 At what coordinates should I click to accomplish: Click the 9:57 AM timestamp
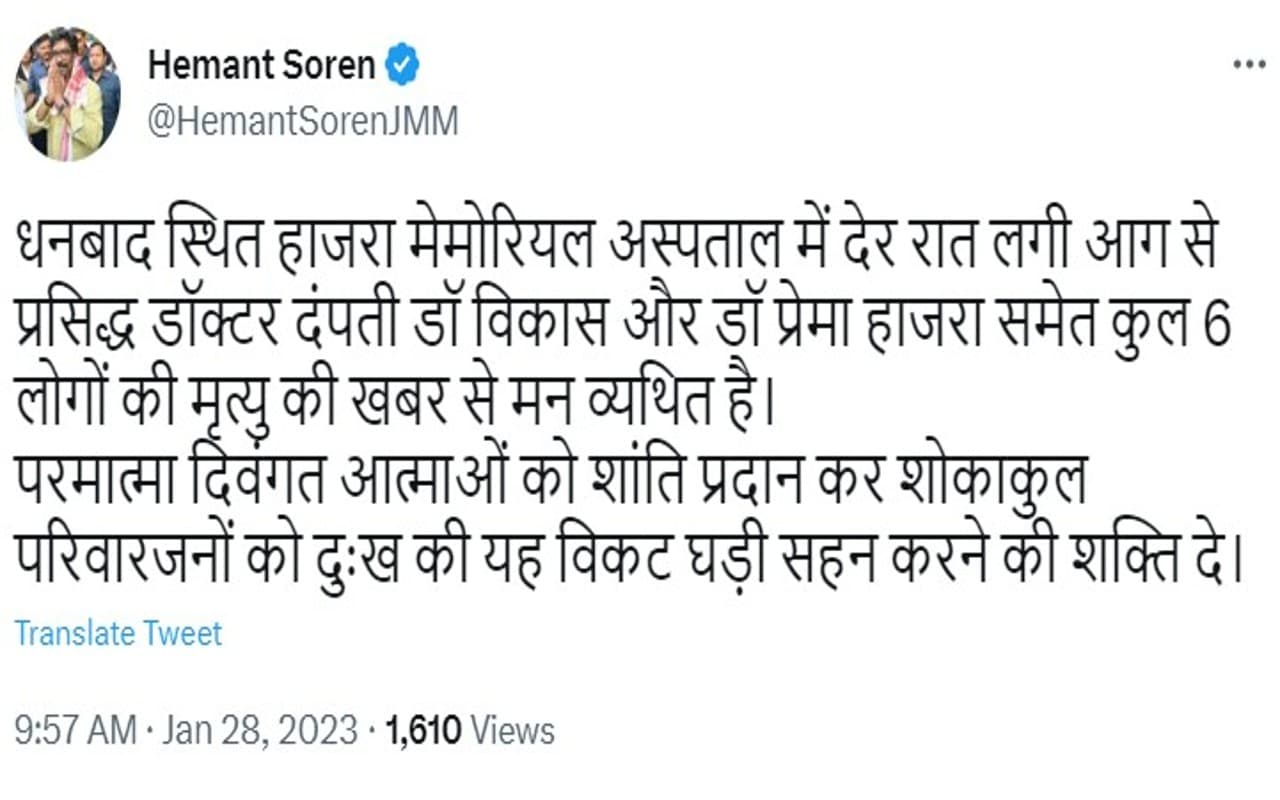point(75,731)
